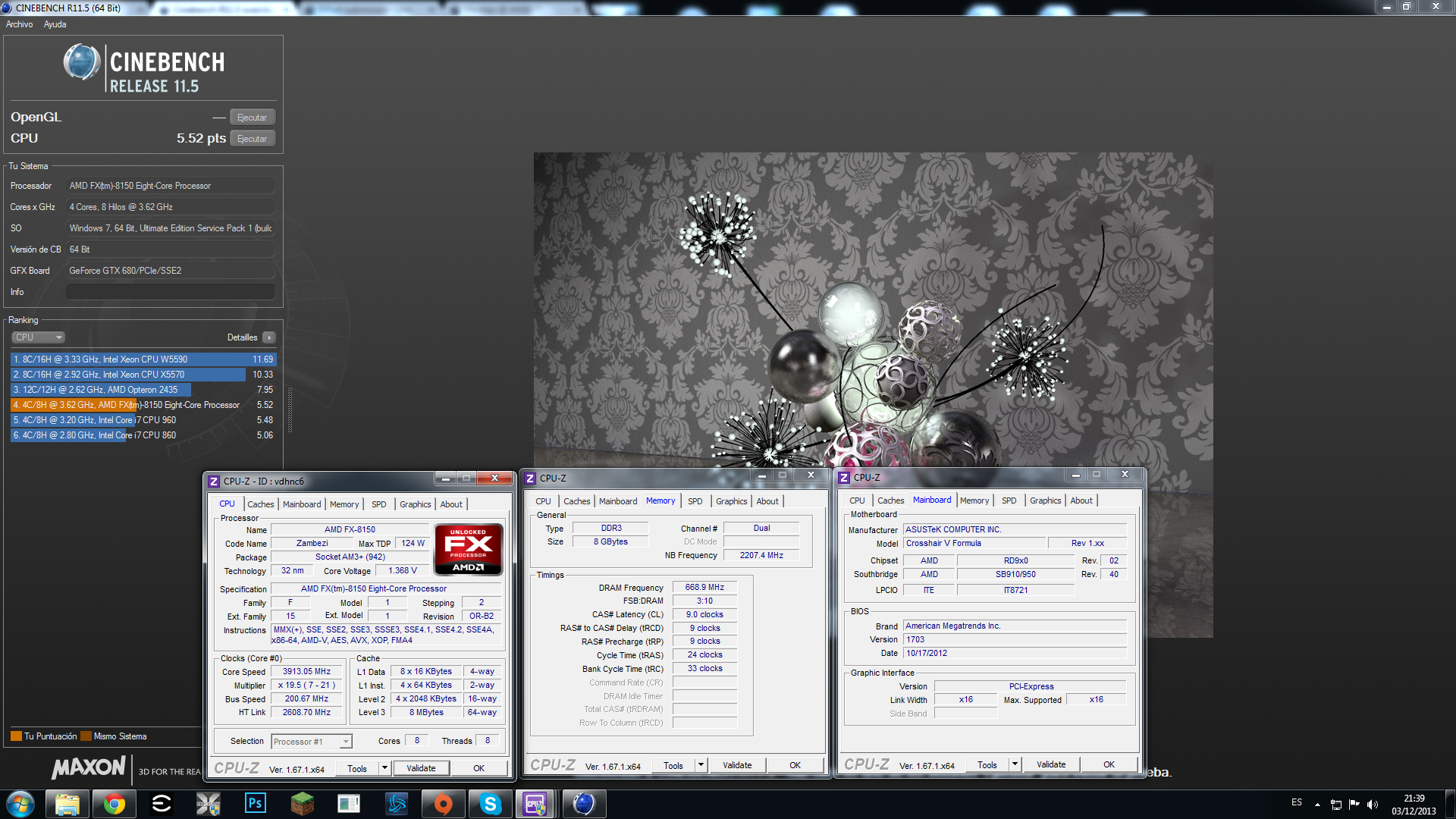The image size is (1456, 819).
Task: Open the Archivo menu
Action: coord(20,24)
